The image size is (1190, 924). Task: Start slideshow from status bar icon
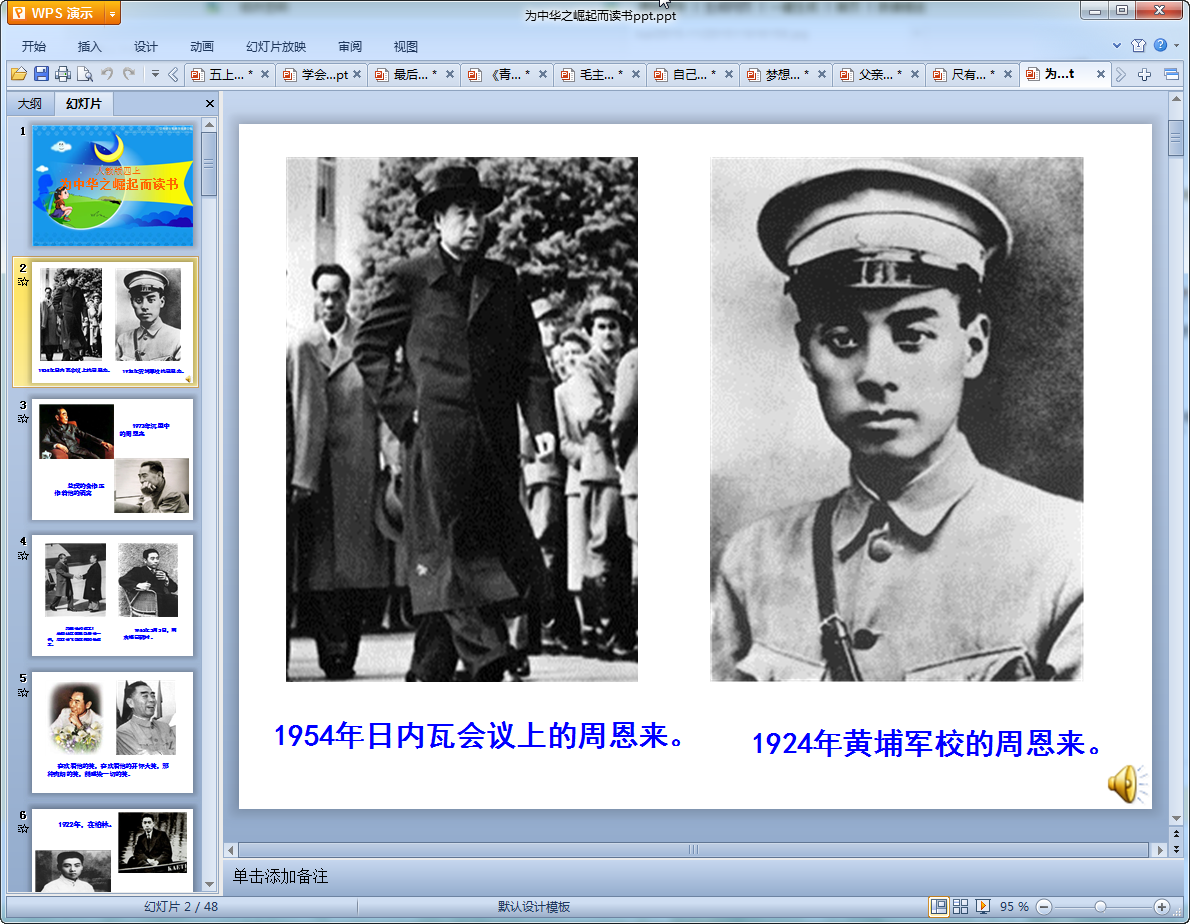point(983,906)
